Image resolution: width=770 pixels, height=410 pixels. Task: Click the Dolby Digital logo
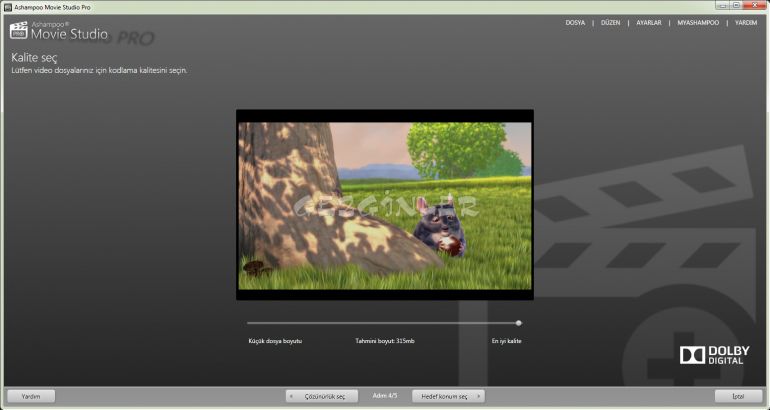pyautogui.click(x=715, y=355)
